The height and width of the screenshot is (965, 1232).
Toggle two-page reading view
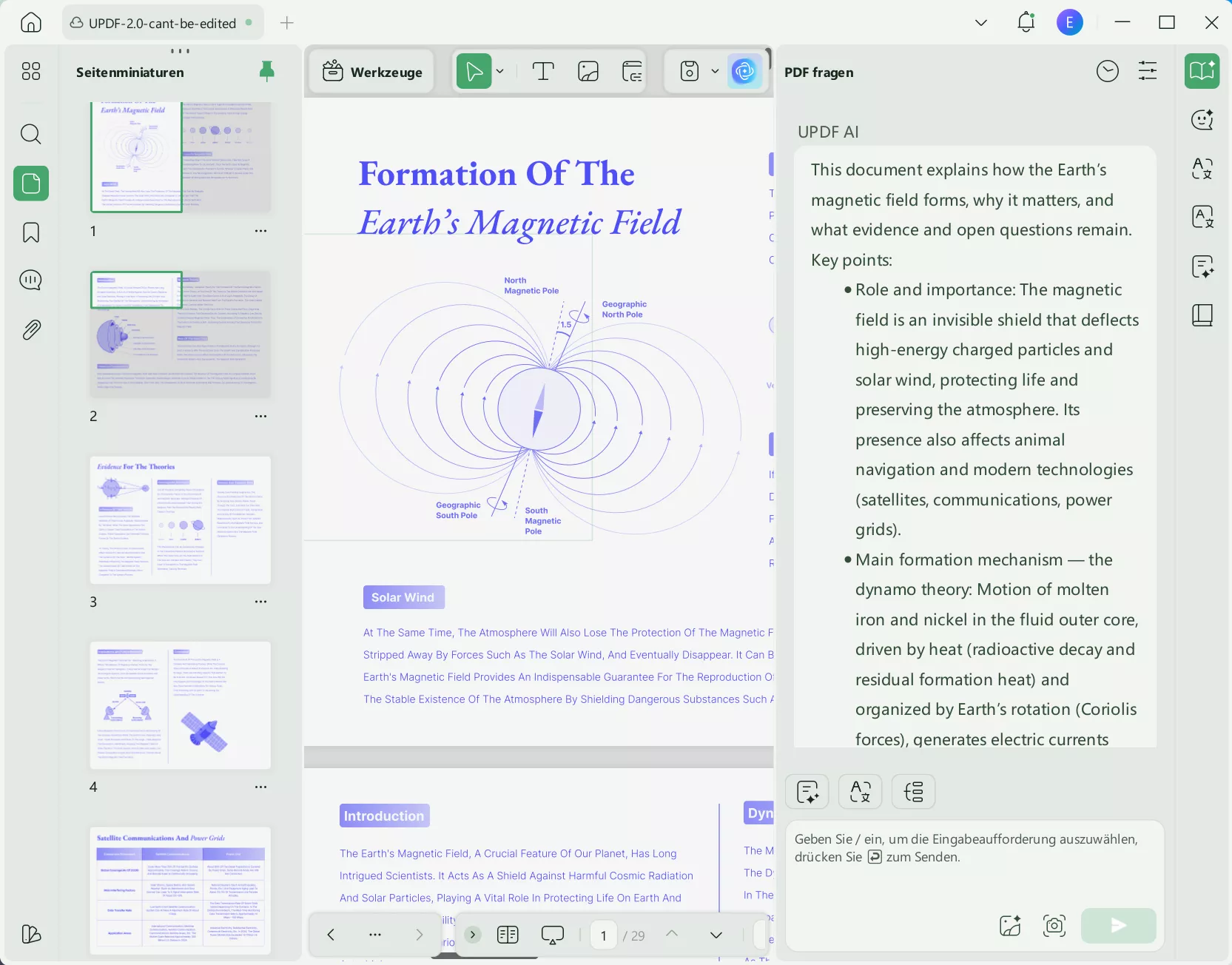point(508,935)
